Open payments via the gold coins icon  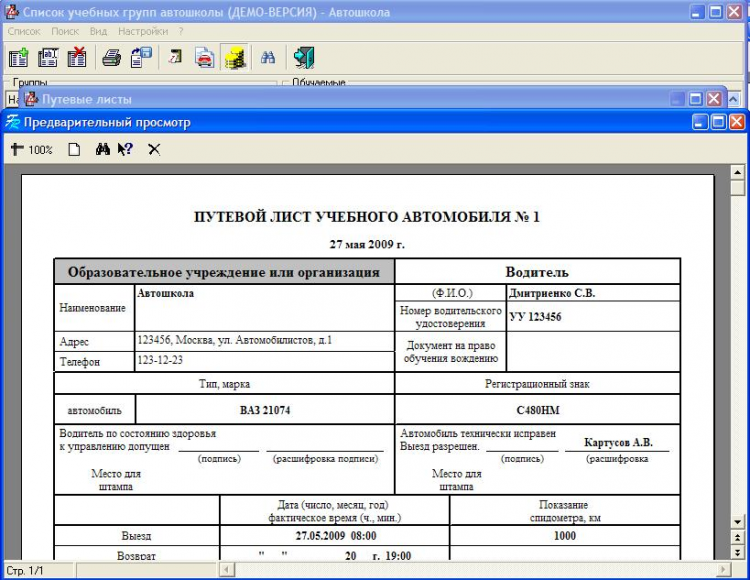click(x=235, y=58)
